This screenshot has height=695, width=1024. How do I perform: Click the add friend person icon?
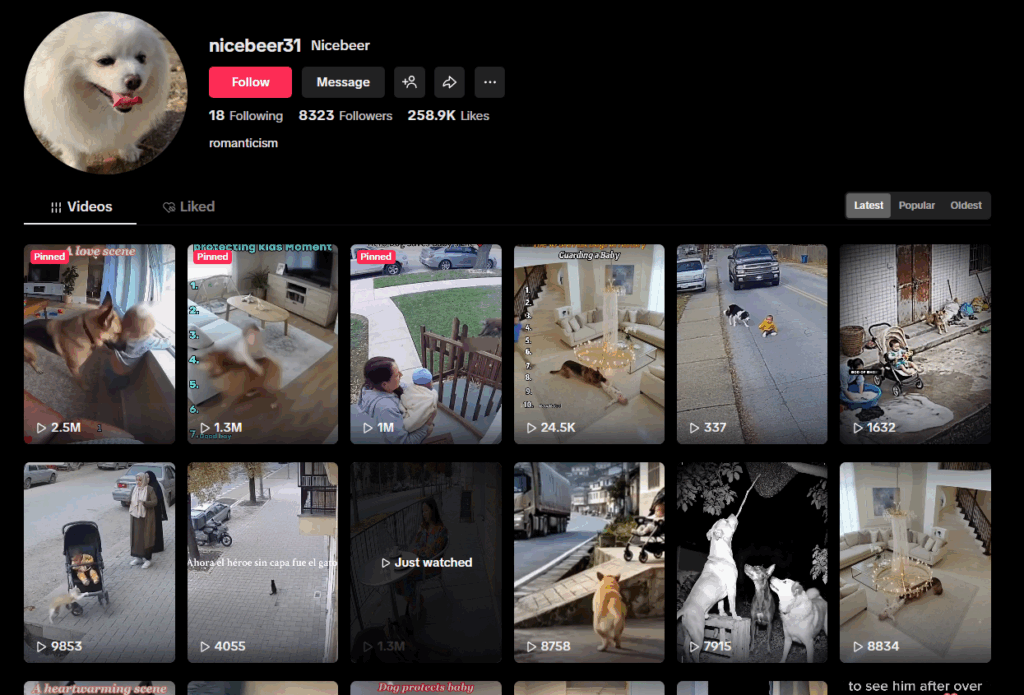tap(409, 82)
